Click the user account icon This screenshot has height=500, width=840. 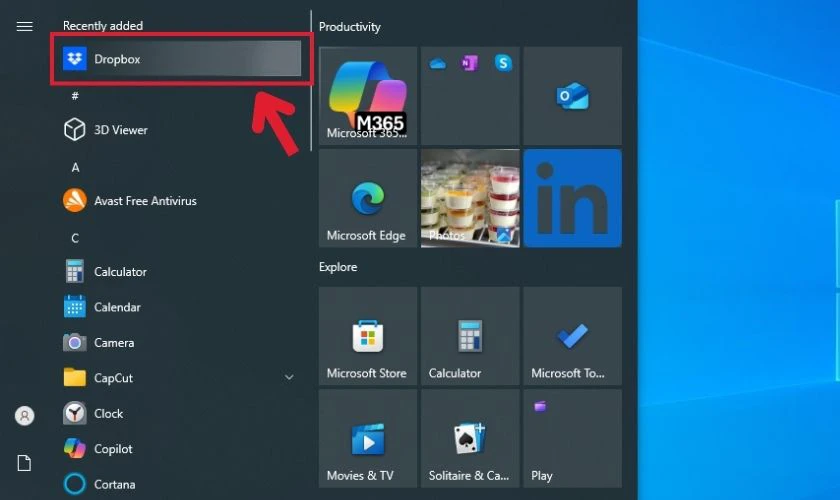pyautogui.click(x=25, y=416)
